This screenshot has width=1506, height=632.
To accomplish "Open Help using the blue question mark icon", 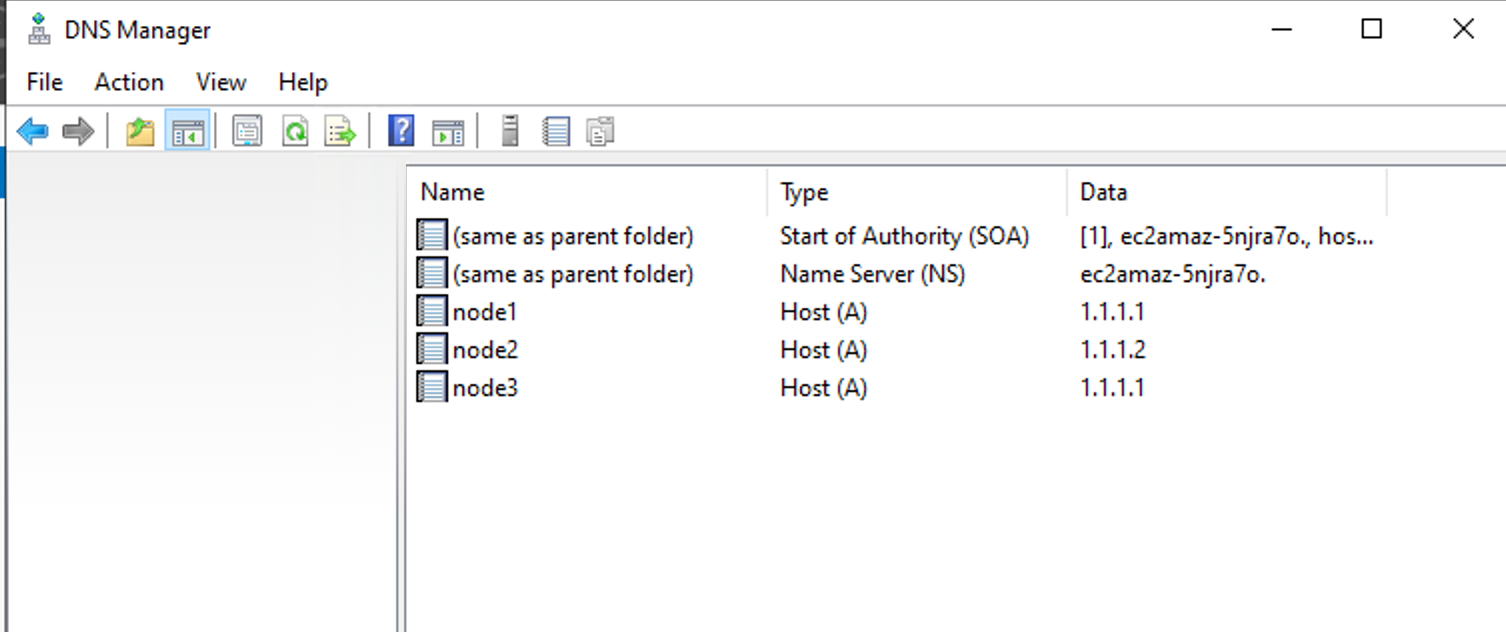I will click(399, 130).
